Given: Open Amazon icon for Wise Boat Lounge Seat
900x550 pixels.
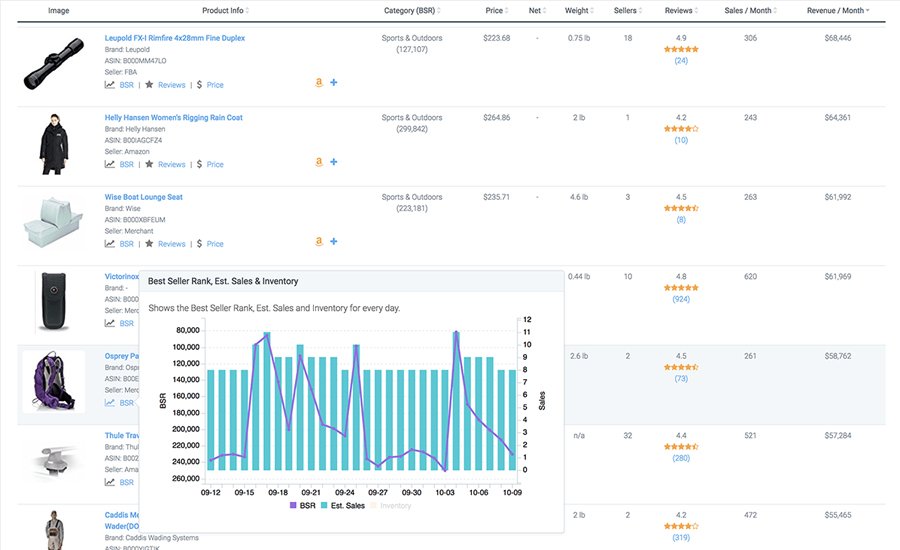Looking at the screenshot, I should [319, 242].
